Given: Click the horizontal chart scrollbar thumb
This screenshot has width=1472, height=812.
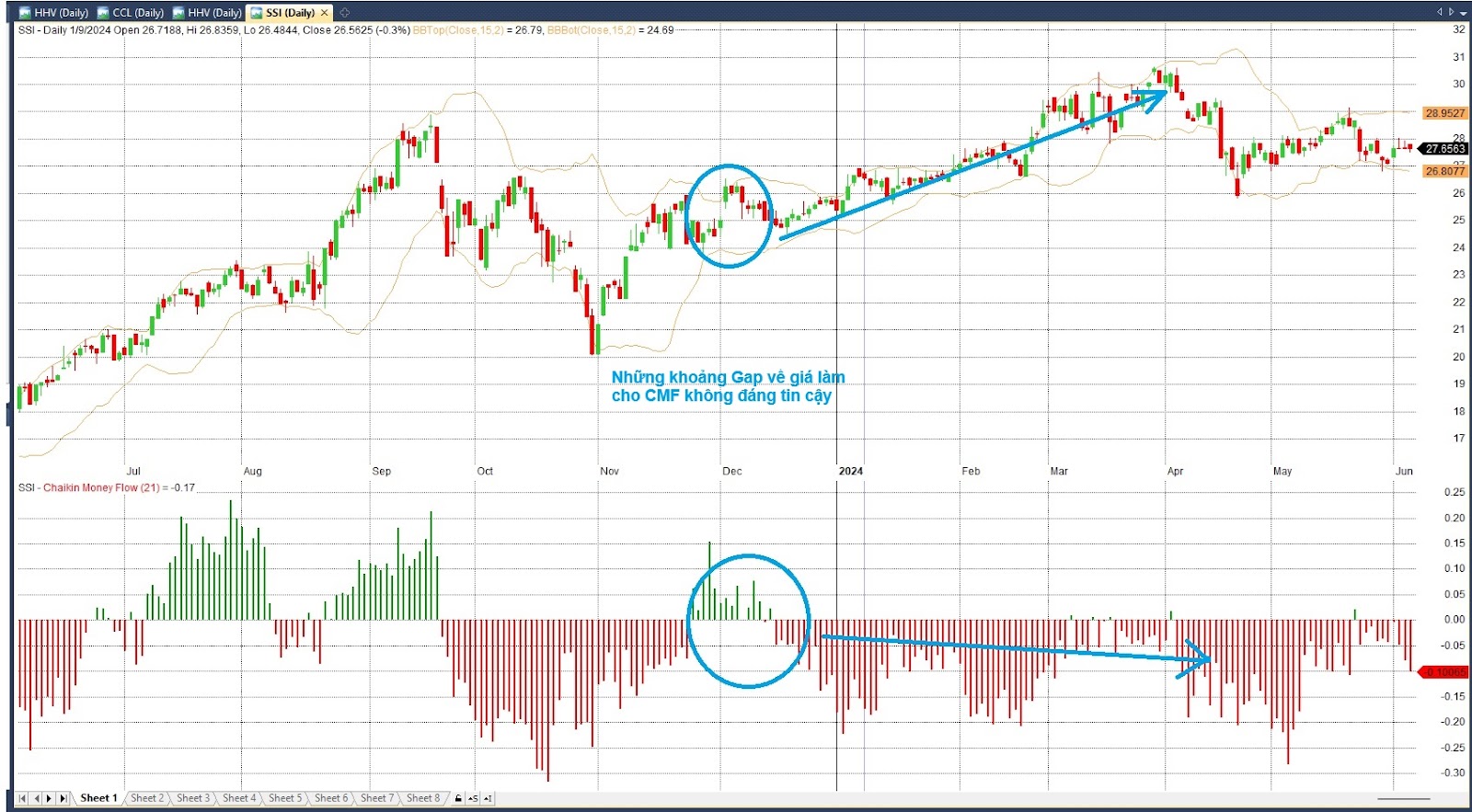Looking at the screenshot, I should click(x=1403, y=799).
